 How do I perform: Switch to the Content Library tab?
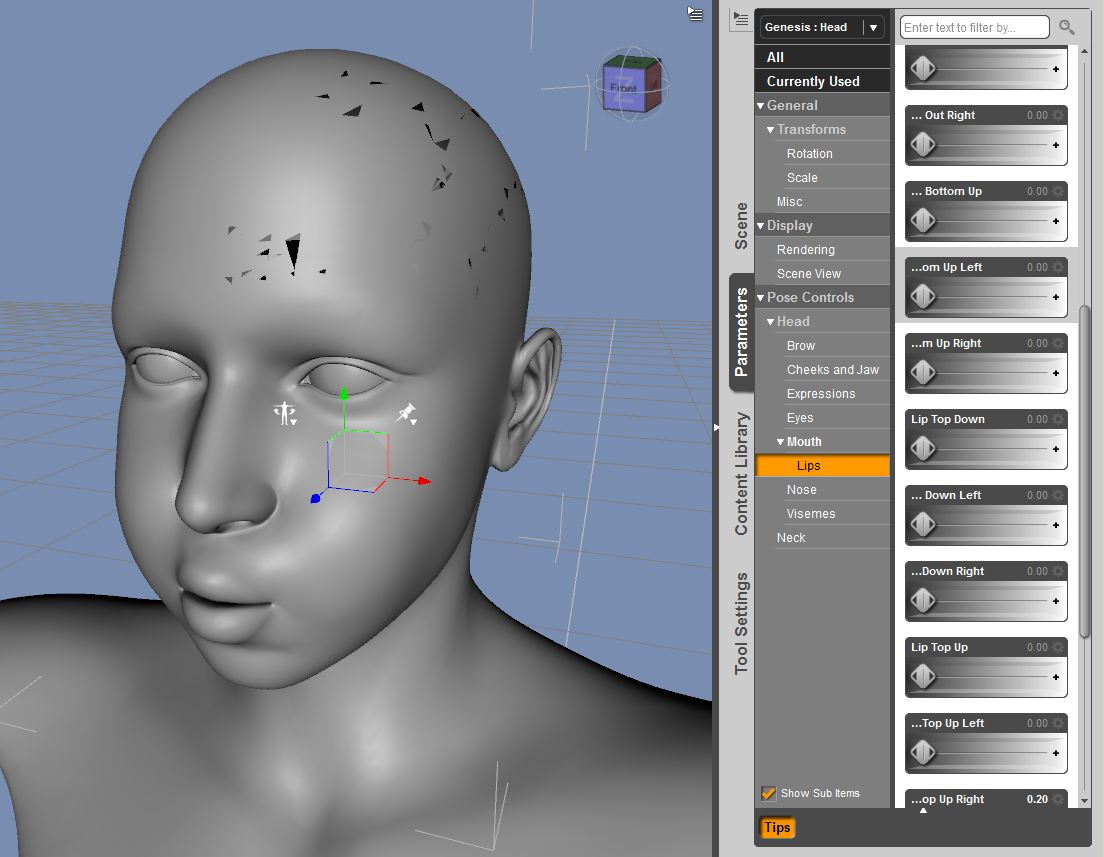pos(741,474)
